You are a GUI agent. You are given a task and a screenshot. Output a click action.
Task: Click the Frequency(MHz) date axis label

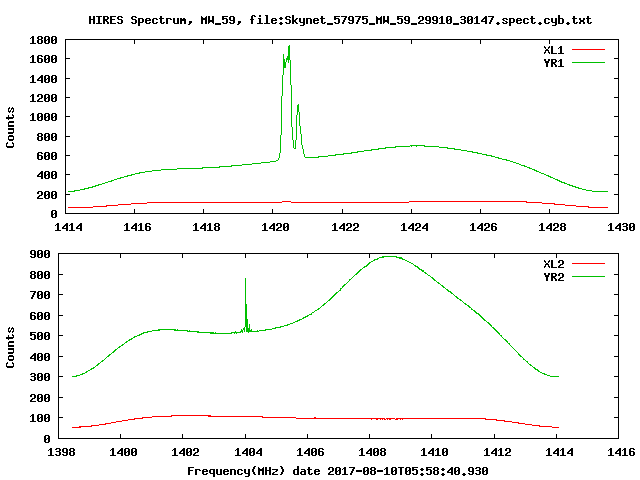338,471
